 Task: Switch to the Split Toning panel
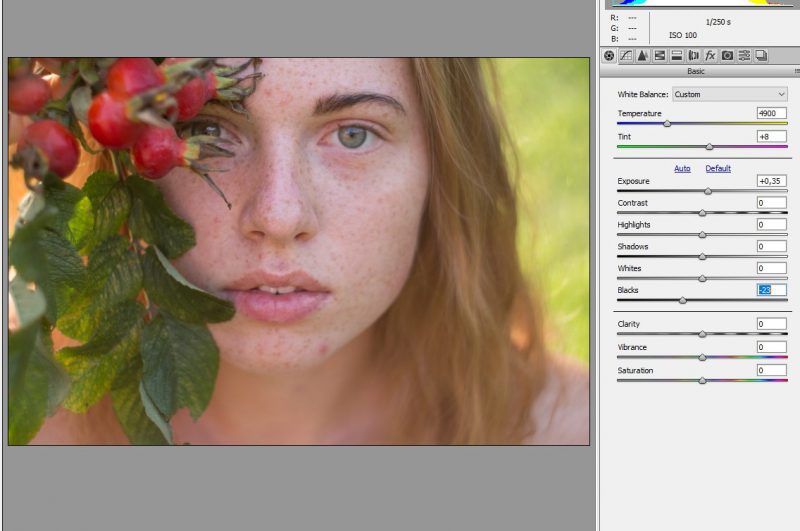pyautogui.click(x=677, y=56)
